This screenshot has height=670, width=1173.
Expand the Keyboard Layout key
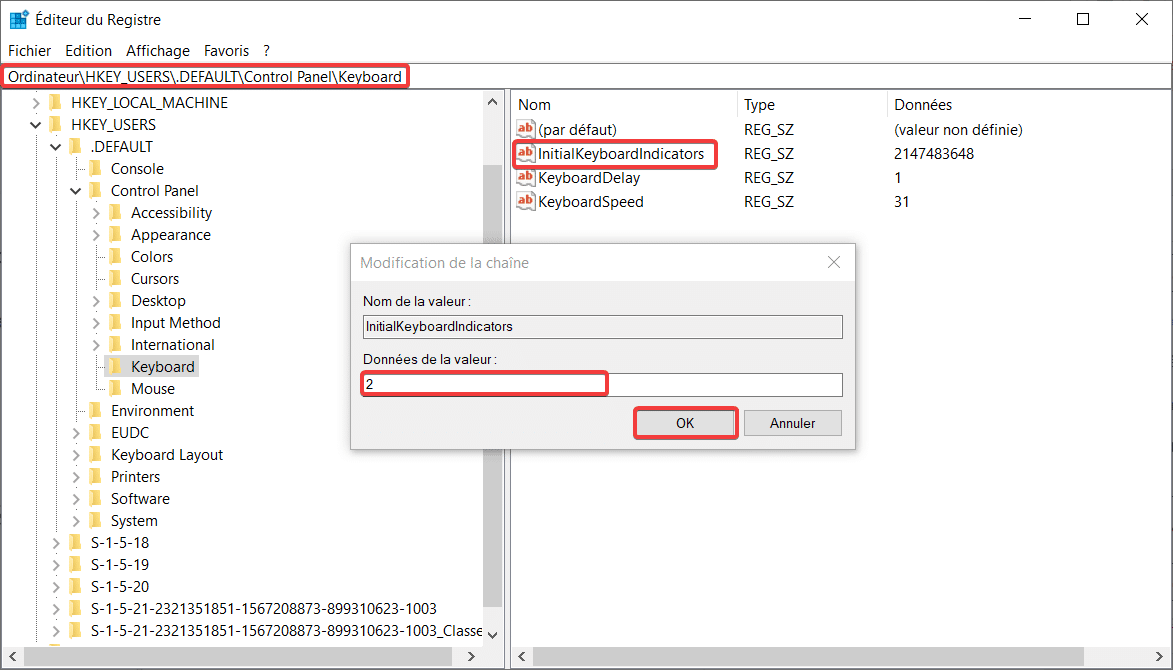[x=76, y=455]
